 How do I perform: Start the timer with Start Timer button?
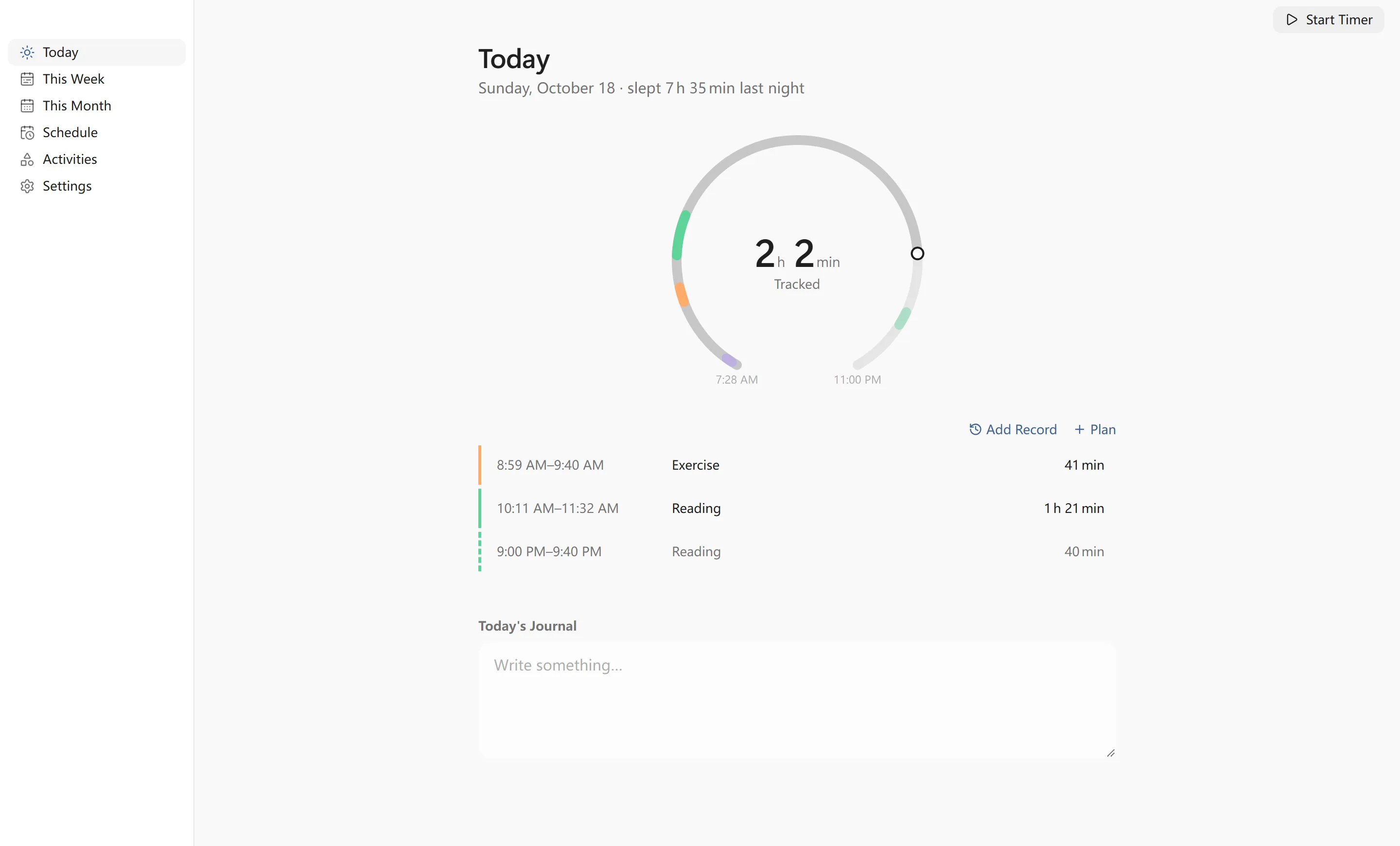point(1329,20)
